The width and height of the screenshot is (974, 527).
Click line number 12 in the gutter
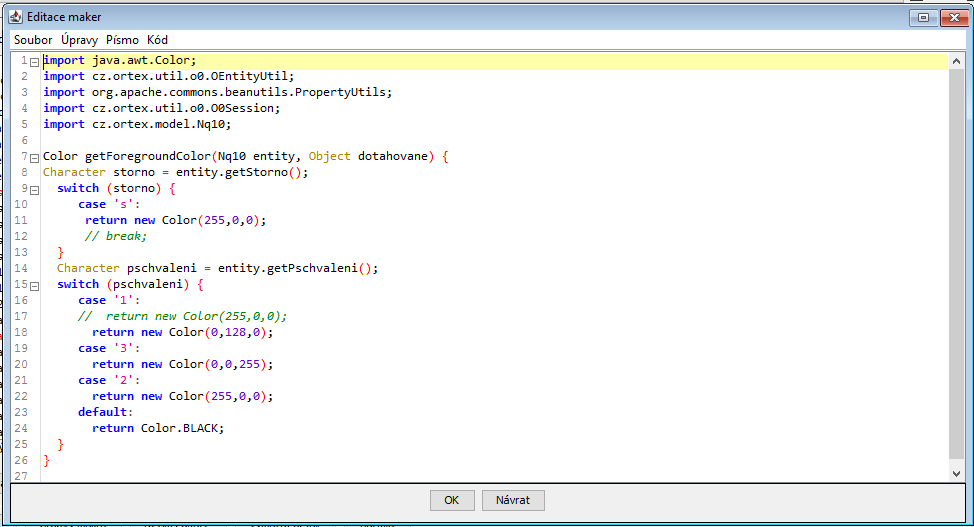coord(21,236)
